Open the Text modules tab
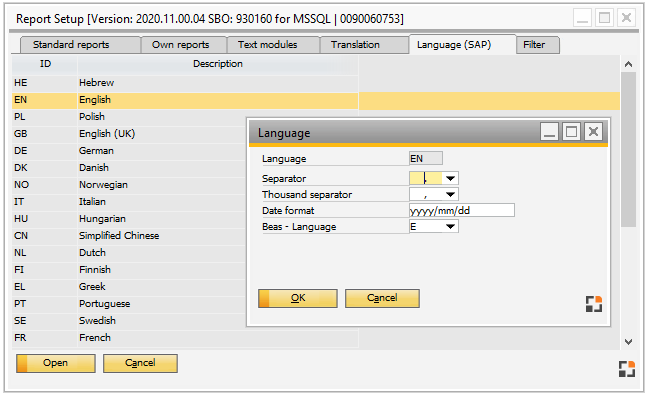The width and height of the screenshot is (647, 396). point(273,45)
